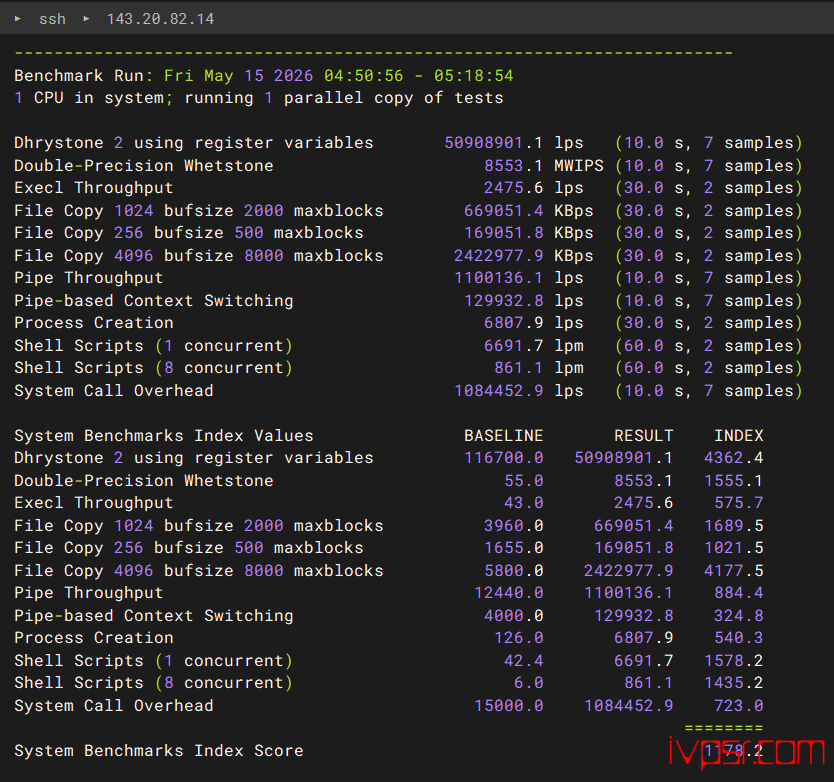Click File Copy 4096 index 4177.5

pos(733,571)
